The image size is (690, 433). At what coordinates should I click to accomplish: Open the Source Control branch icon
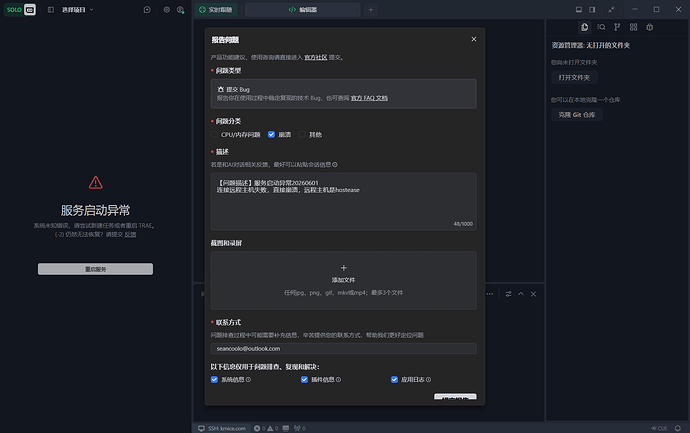617,27
